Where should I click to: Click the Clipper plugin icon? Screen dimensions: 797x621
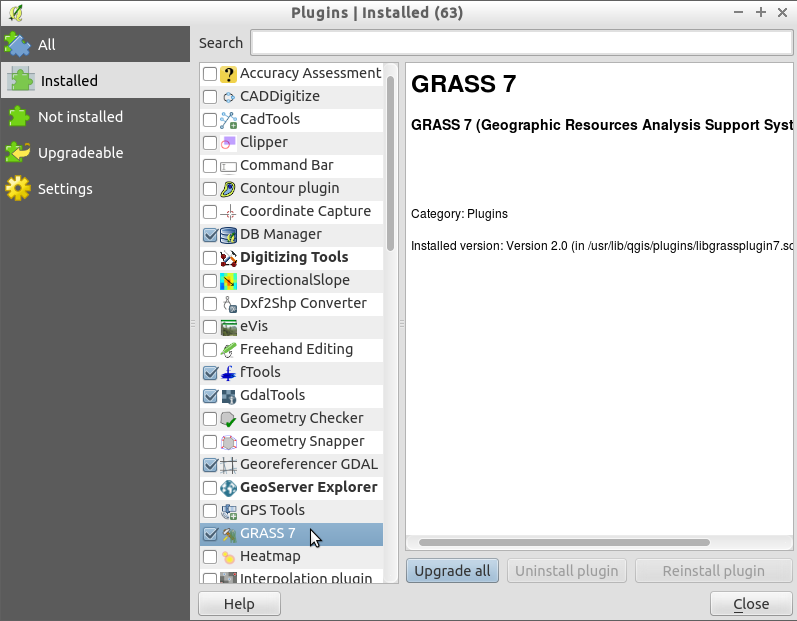click(229, 143)
